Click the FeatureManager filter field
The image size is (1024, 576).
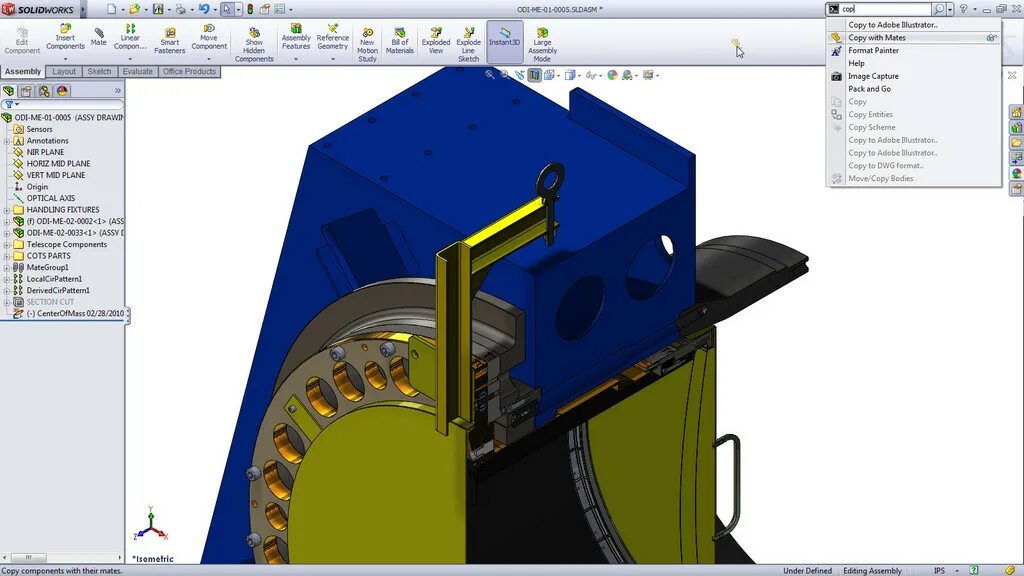pyautogui.click(x=63, y=104)
